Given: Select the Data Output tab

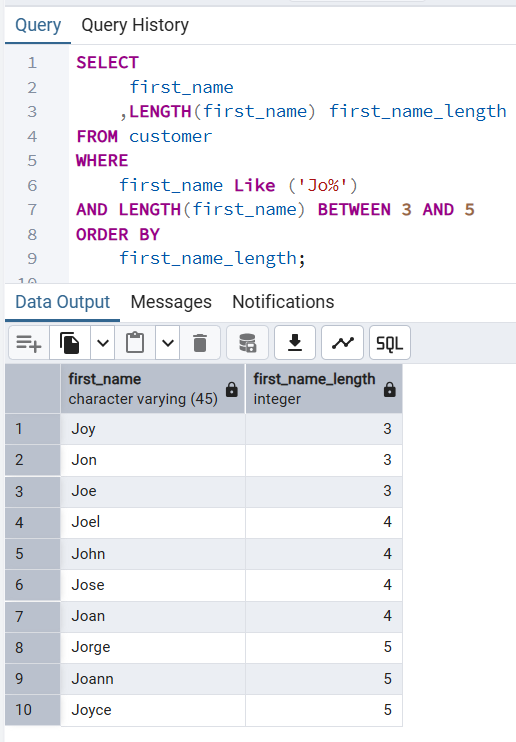Looking at the screenshot, I should [62, 302].
